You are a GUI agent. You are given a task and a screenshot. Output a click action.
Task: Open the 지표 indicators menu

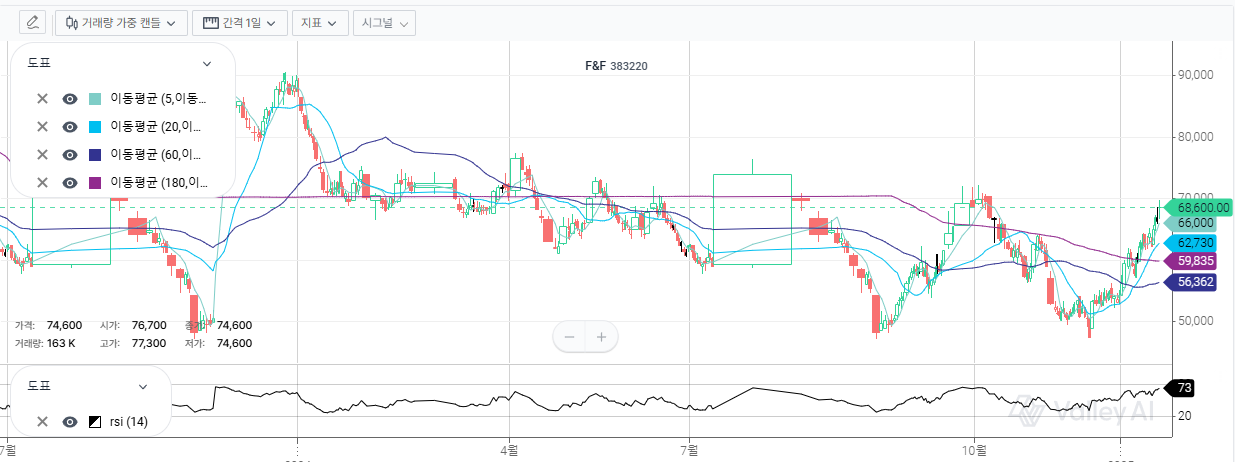(319, 22)
